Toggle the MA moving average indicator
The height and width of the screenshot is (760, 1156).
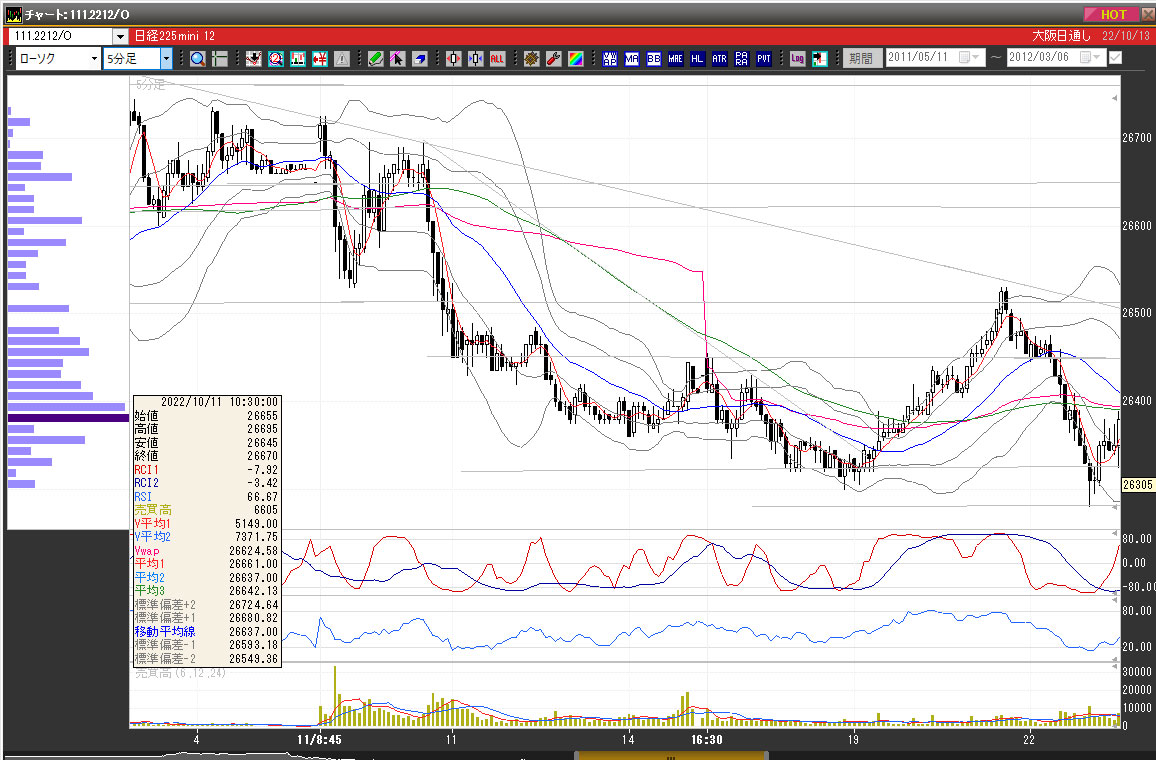coord(632,59)
